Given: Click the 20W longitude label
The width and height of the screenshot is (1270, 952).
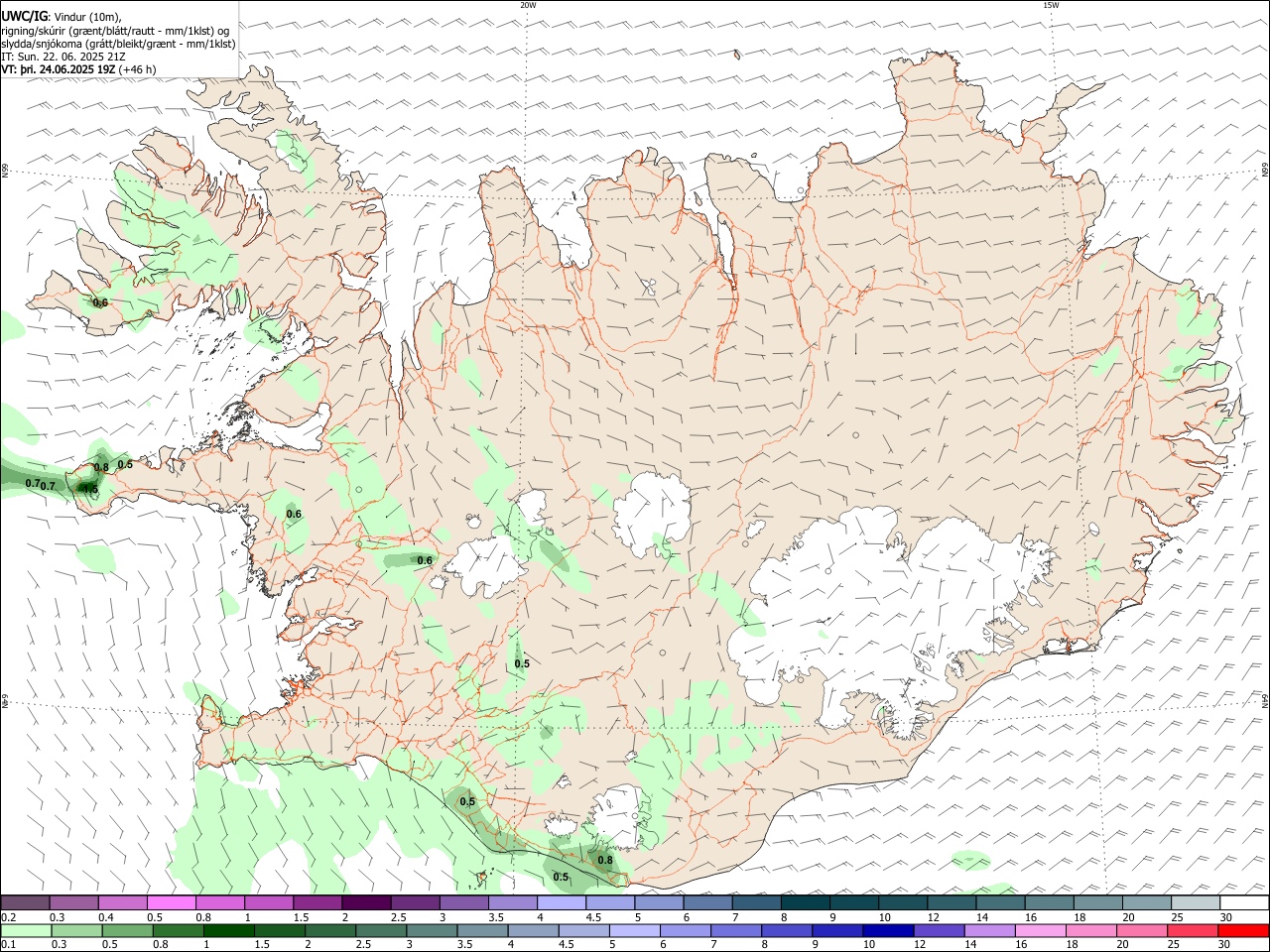Looking at the screenshot, I should (x=528, y=5).
